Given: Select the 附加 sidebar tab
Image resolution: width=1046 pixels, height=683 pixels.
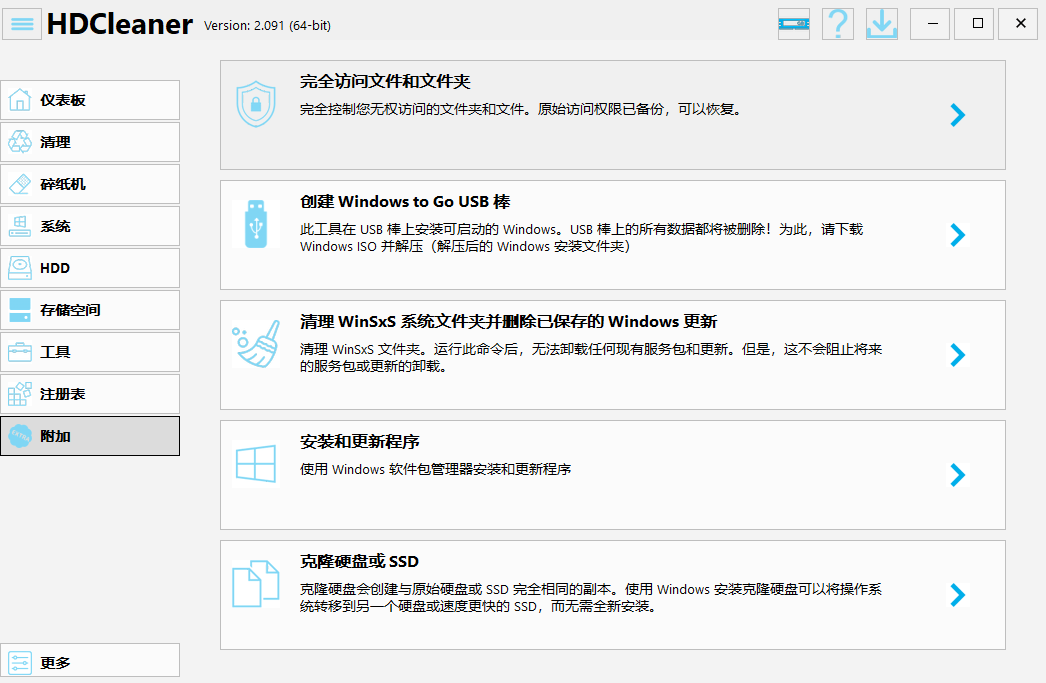Looking at the screenshot, I should [90, 436].
